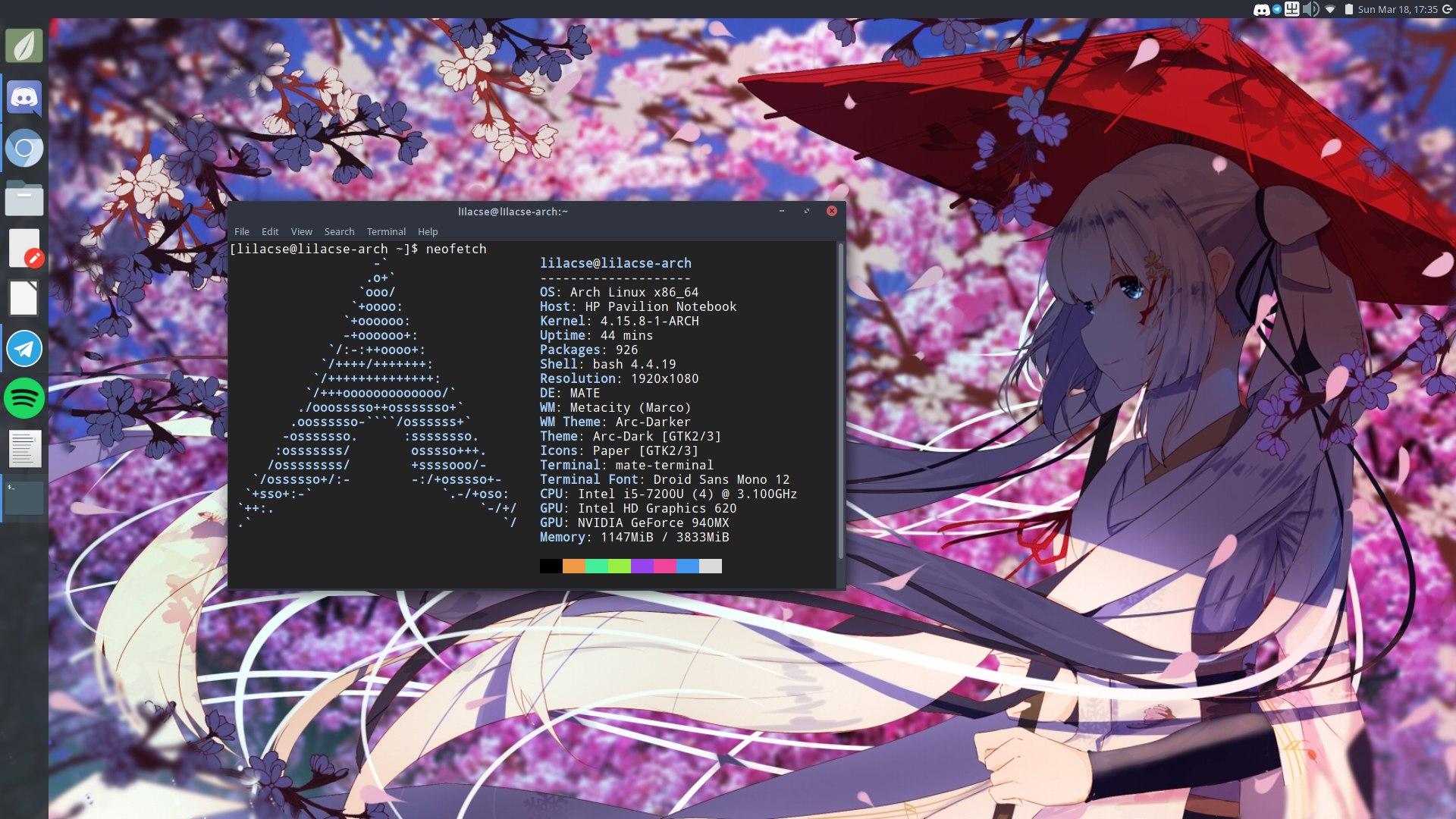Screen dimensions: 1456x819
Task: Open the Terminal menu in the menu bar
Action: click(386, 231)
